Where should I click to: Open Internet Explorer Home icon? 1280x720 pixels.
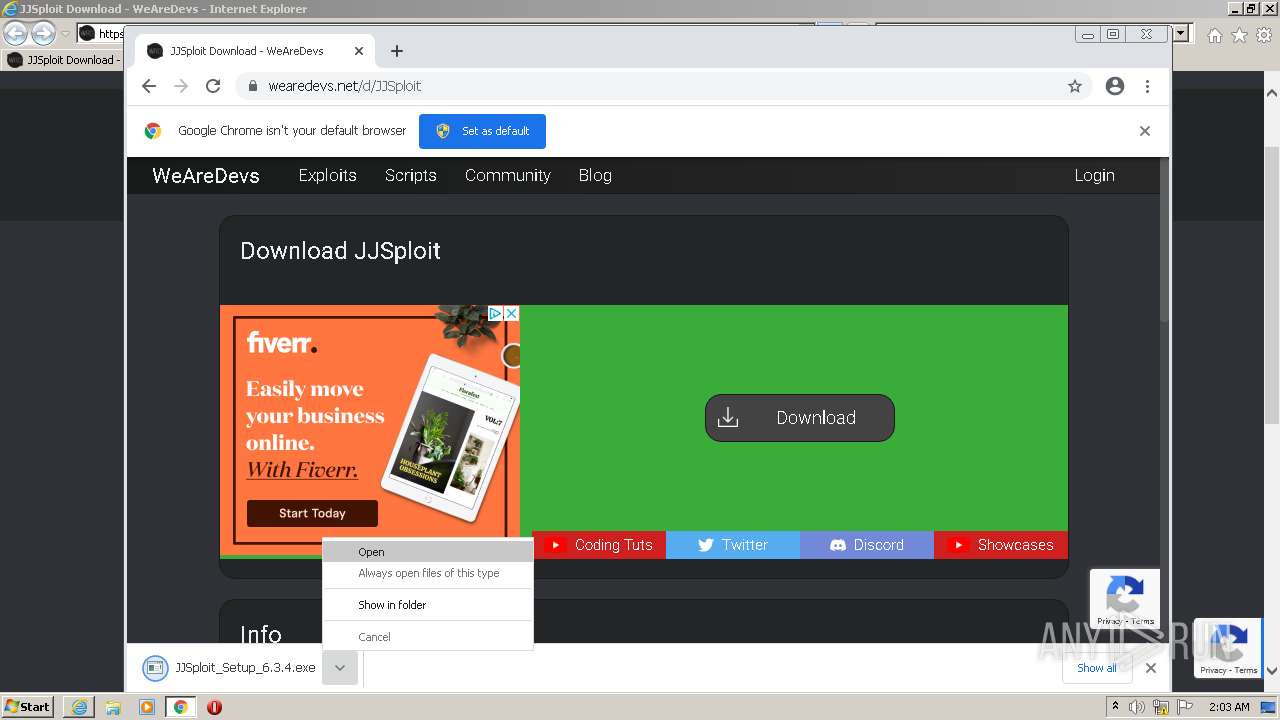[x=1214, y=35]
